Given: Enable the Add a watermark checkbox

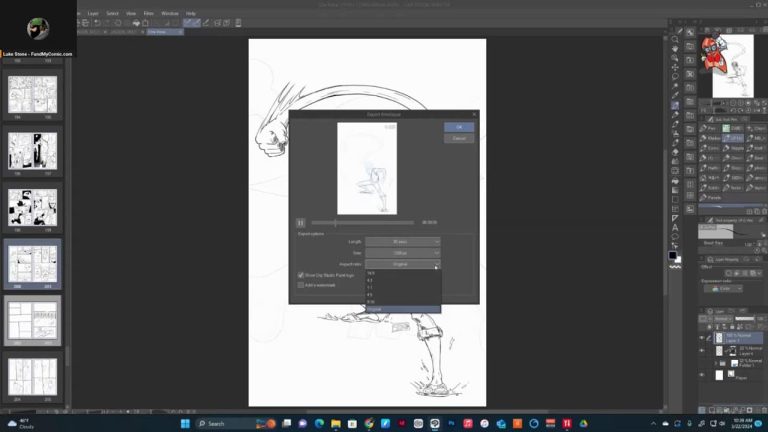Looking at the screenshot, I should [301, 285].
